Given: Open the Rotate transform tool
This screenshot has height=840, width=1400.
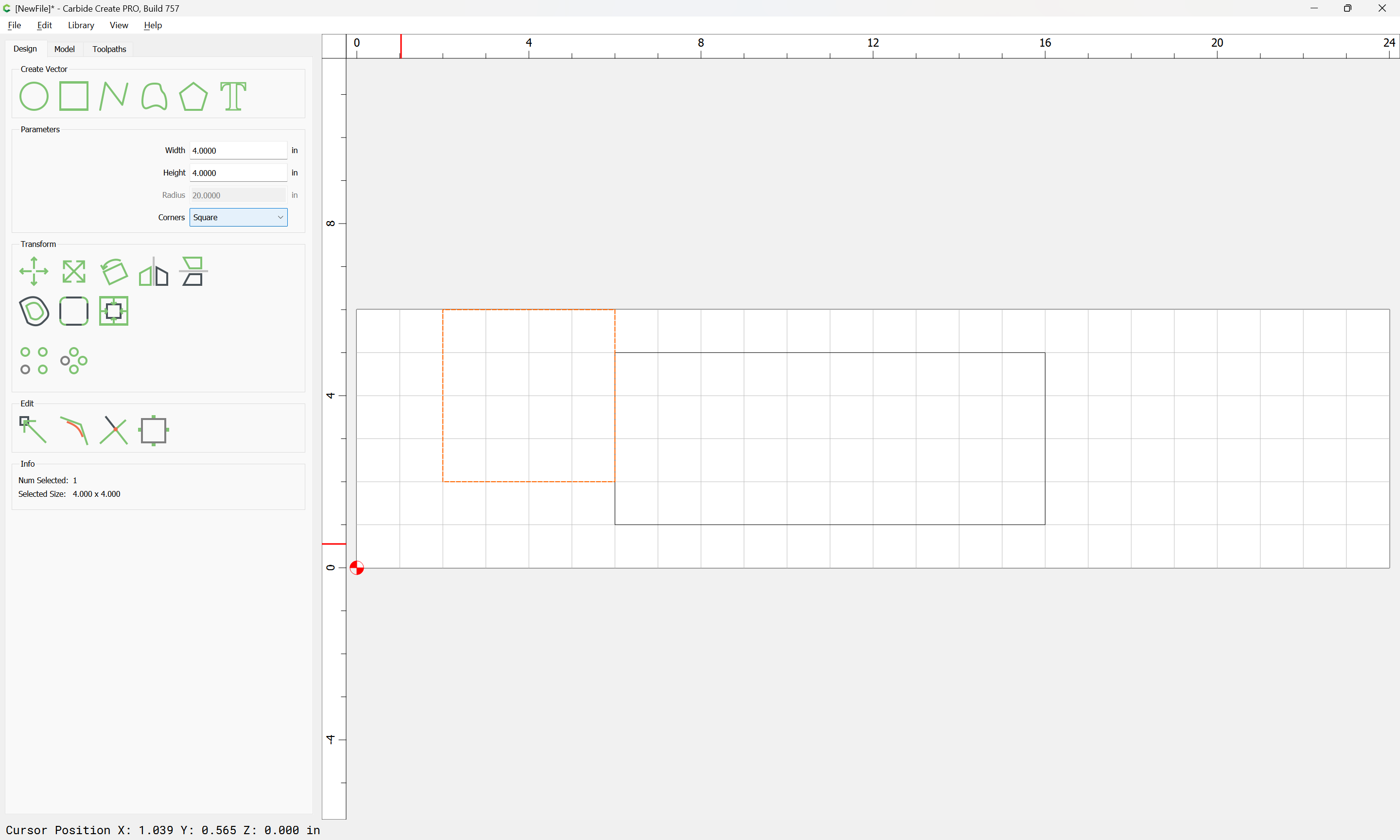Looking at the screenshot, I should point(114,272).
